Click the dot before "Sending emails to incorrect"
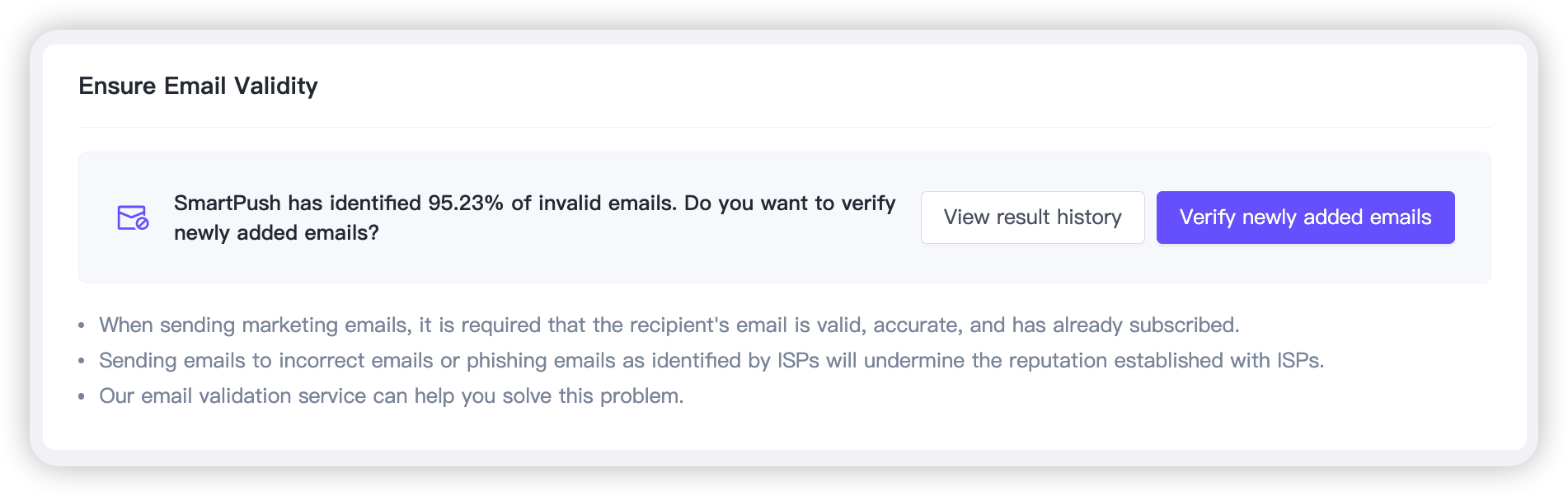Image resolution: width=1568 pixels, height=496 pixels. coord(82,361)
